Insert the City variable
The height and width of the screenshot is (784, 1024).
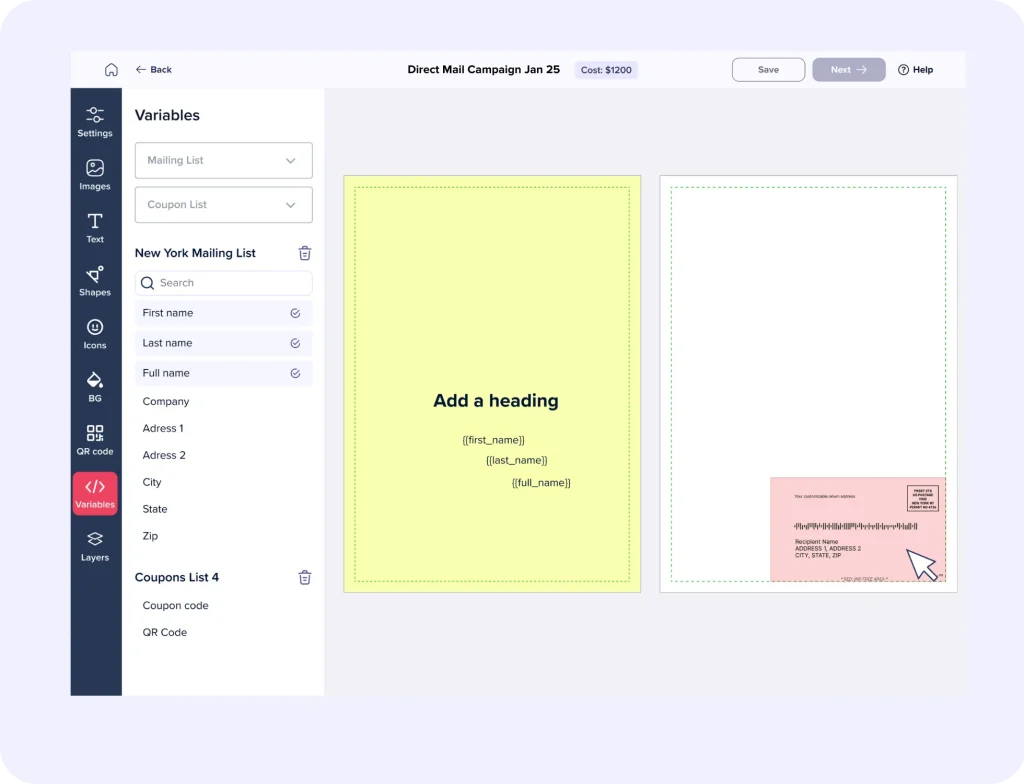tap(152, 482)
